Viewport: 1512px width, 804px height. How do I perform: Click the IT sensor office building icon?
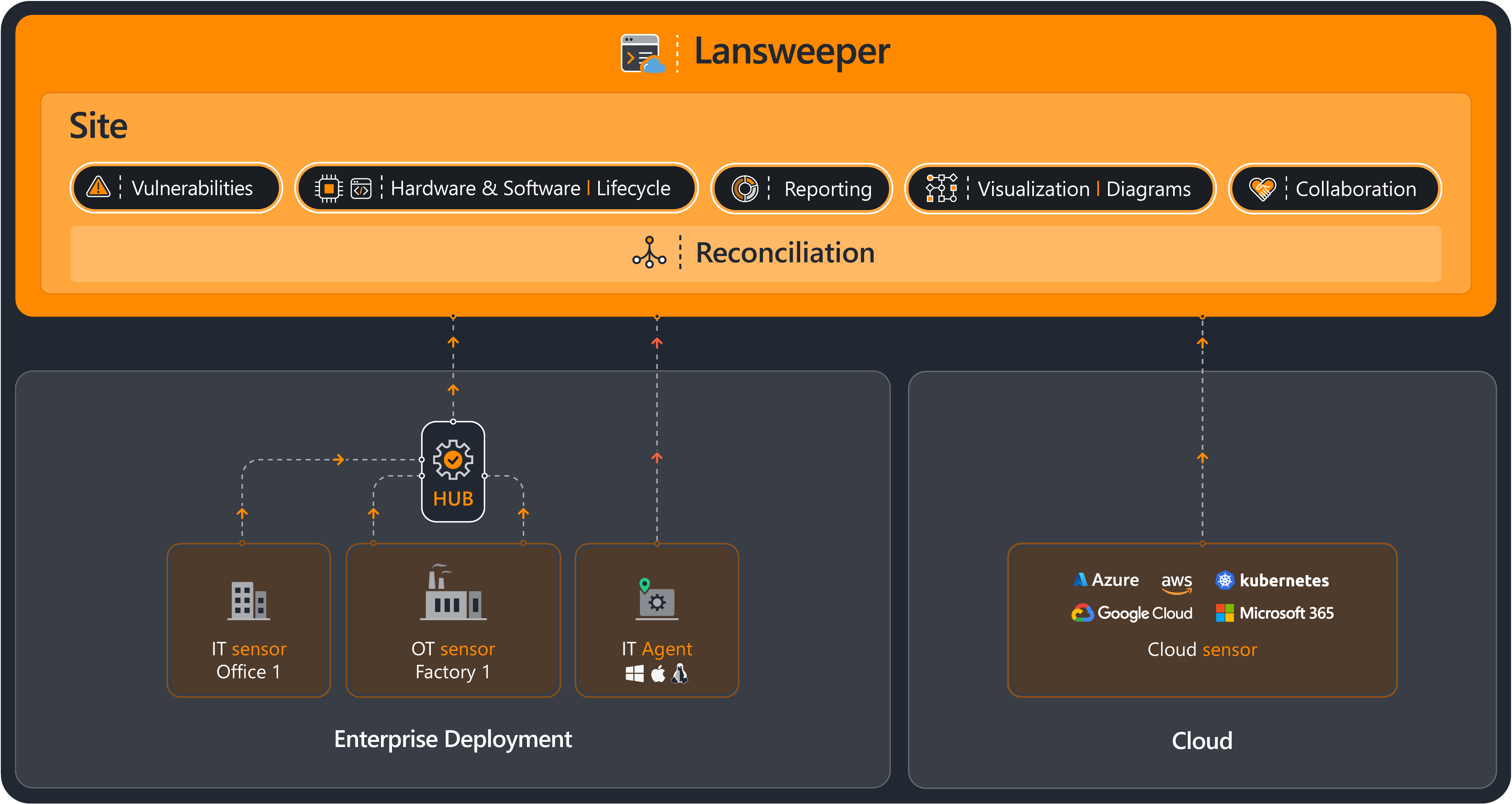(248, 600)
